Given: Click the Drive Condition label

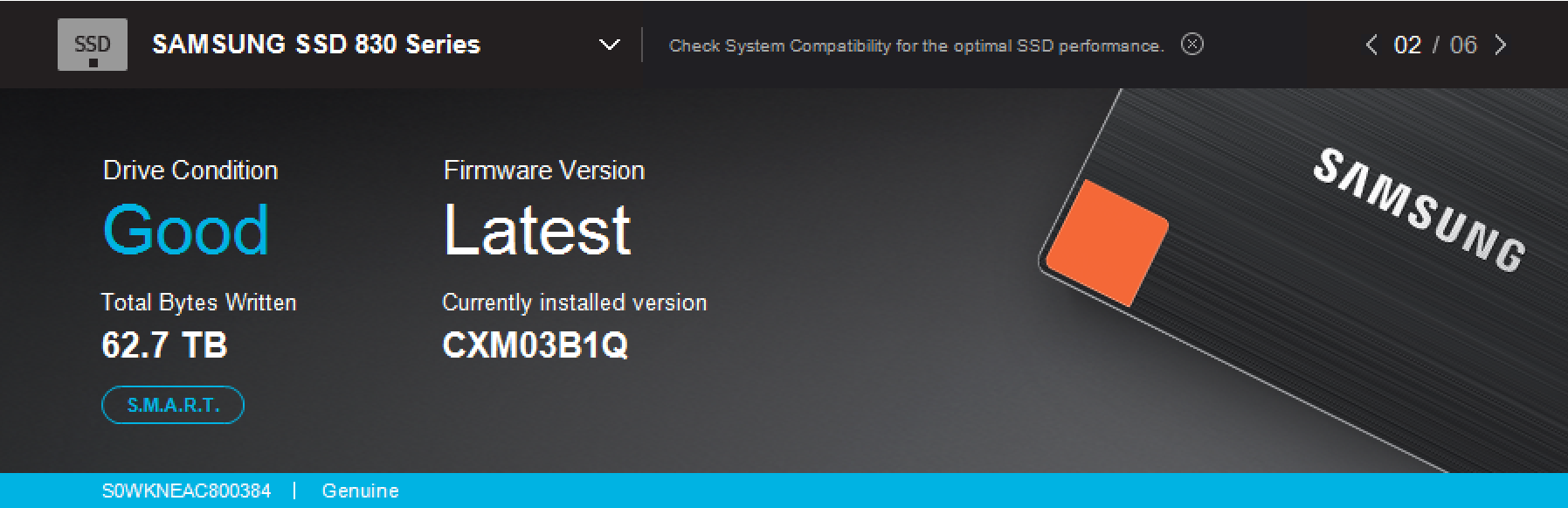Looking at the screenshot, I should coord(190,170).
